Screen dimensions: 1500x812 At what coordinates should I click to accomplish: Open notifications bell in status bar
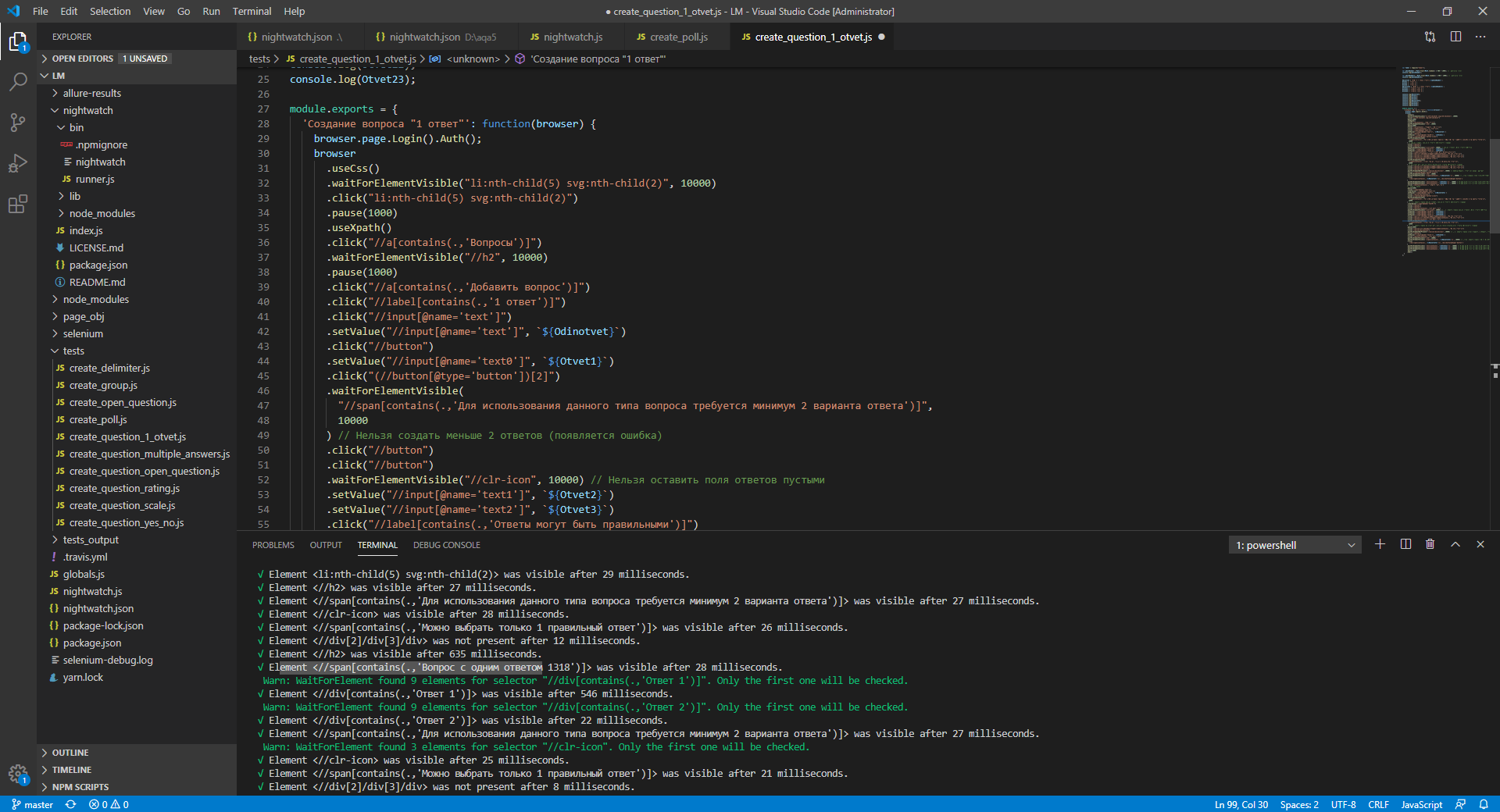point(1483,804)
